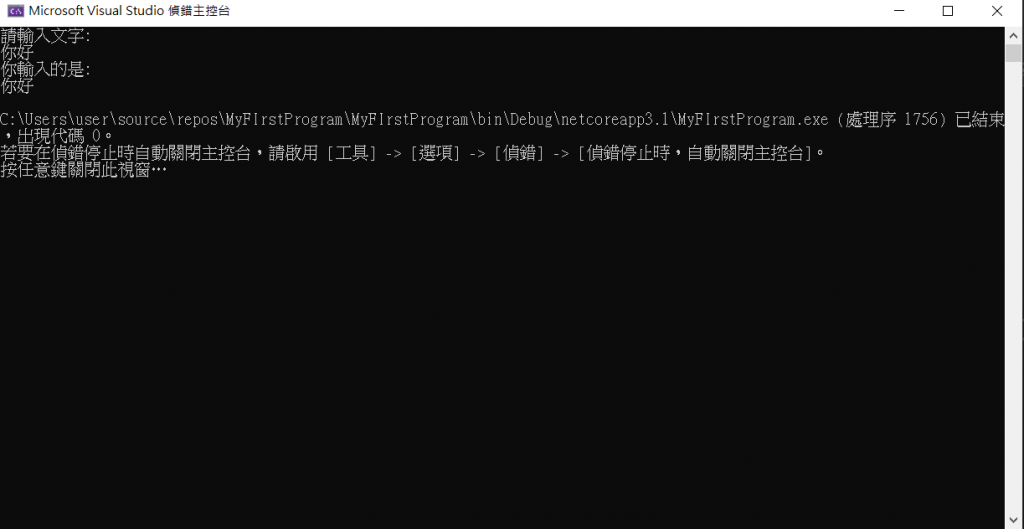
Task: Click the line 按任意鍵關閉此視窗
Action: coord(84,170)
